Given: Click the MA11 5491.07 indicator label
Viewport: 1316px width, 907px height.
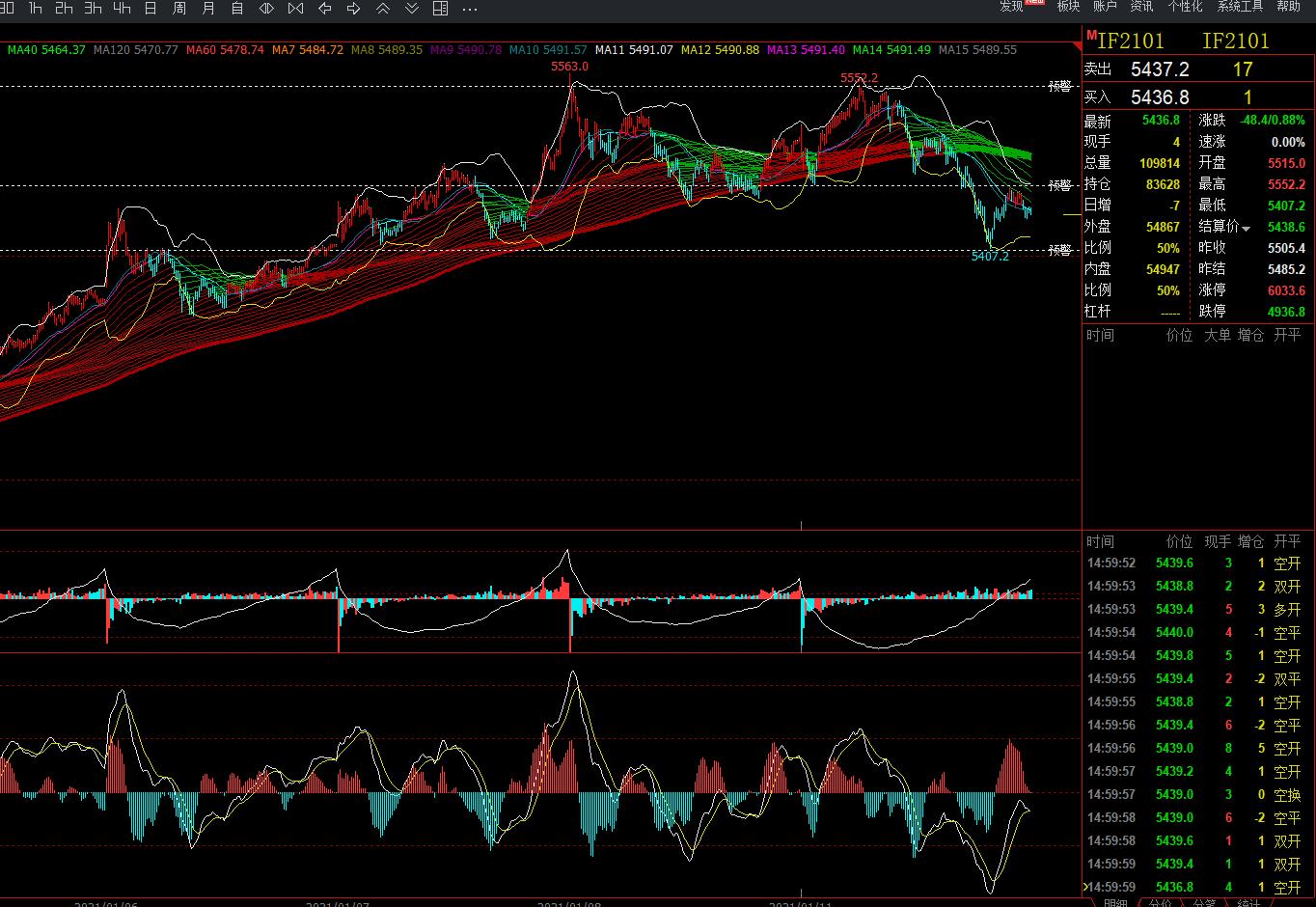Looking at the screenshot, I should pos(634,49).
